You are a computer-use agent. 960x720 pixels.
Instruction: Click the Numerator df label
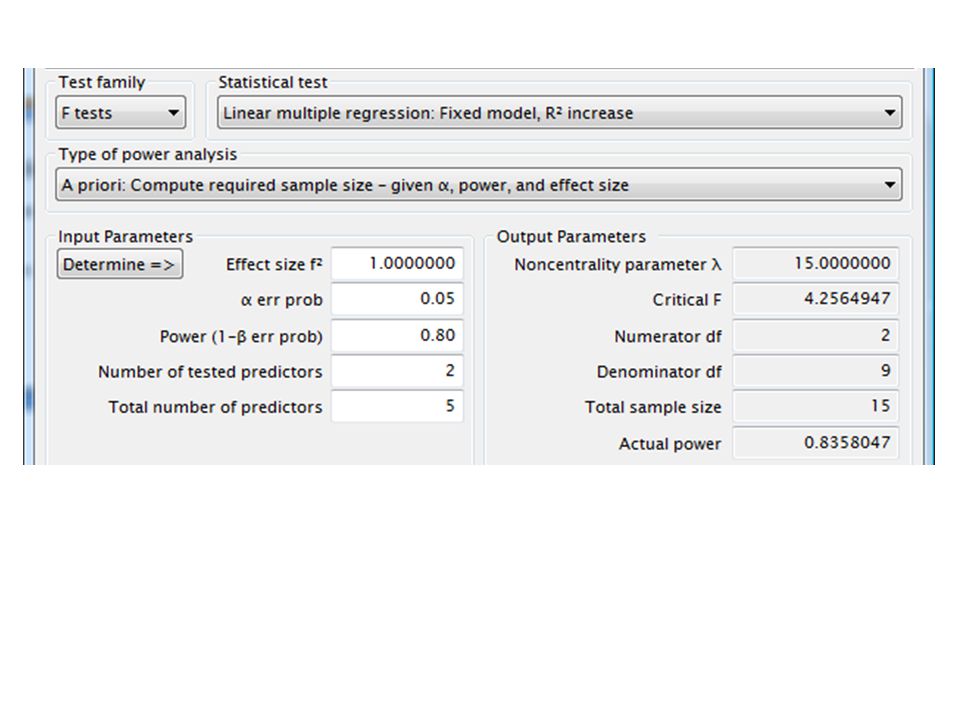coord(668,337)
